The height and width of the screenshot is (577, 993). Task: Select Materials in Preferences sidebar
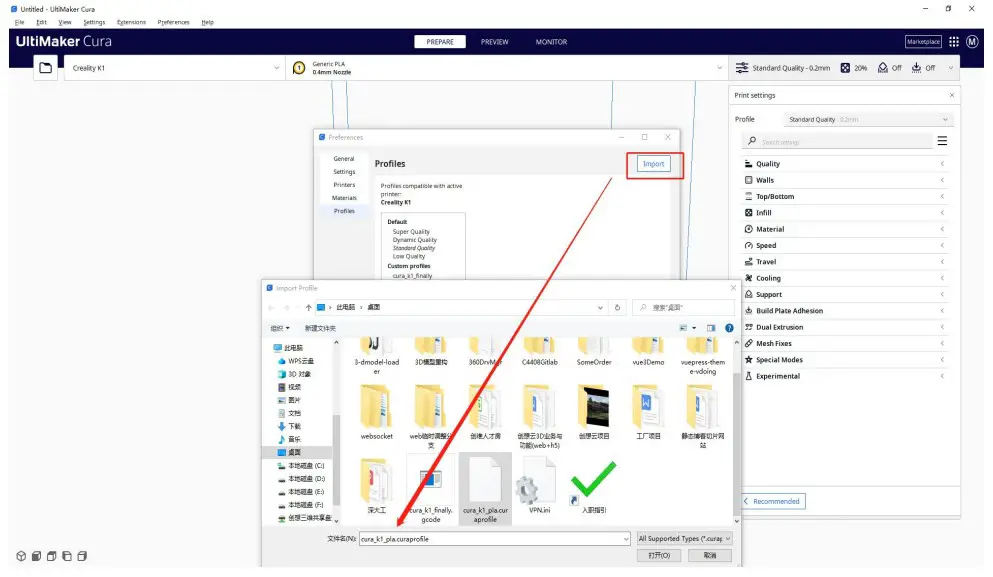click(x=344, y=198)
